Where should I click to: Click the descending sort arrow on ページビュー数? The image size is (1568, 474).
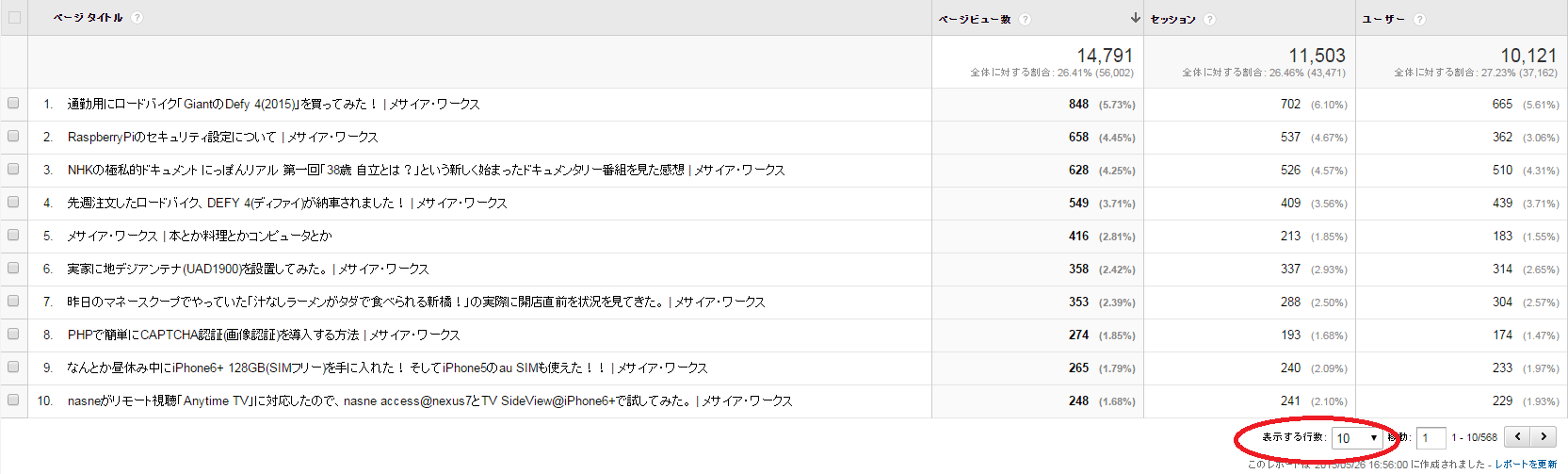[1135, 18]
